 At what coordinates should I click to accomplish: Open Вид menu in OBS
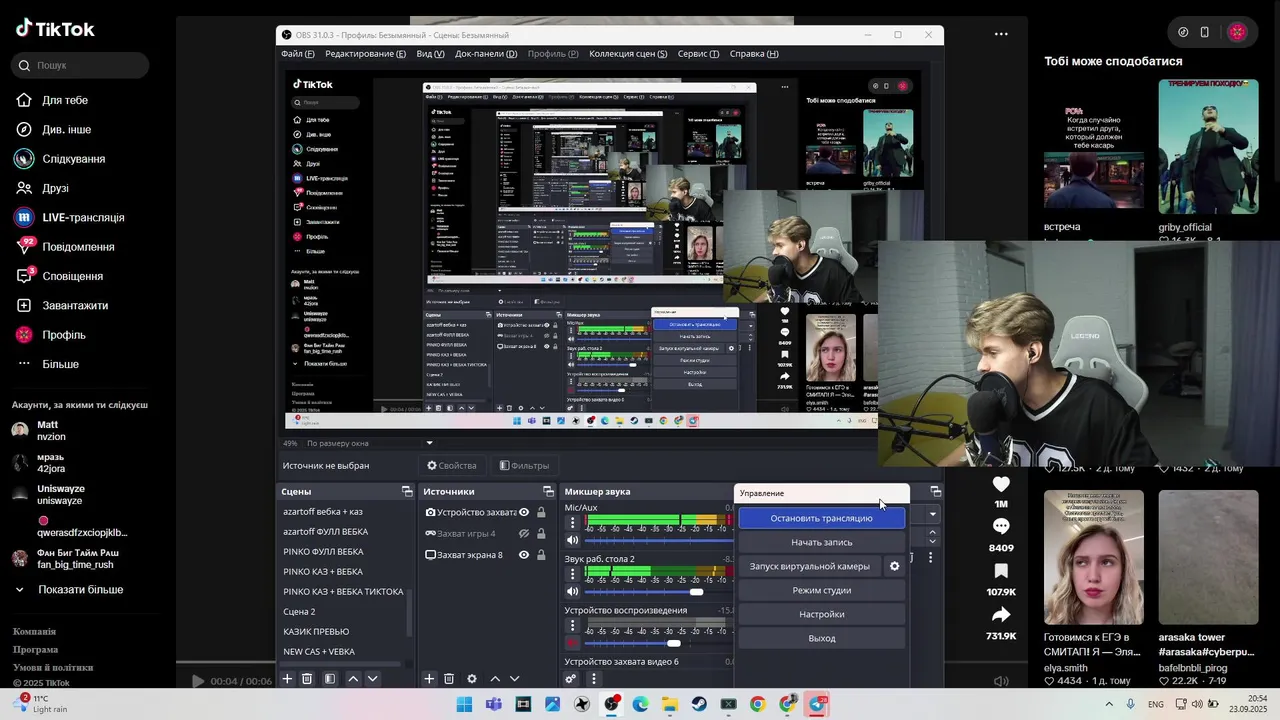click(x=430, y=54)
